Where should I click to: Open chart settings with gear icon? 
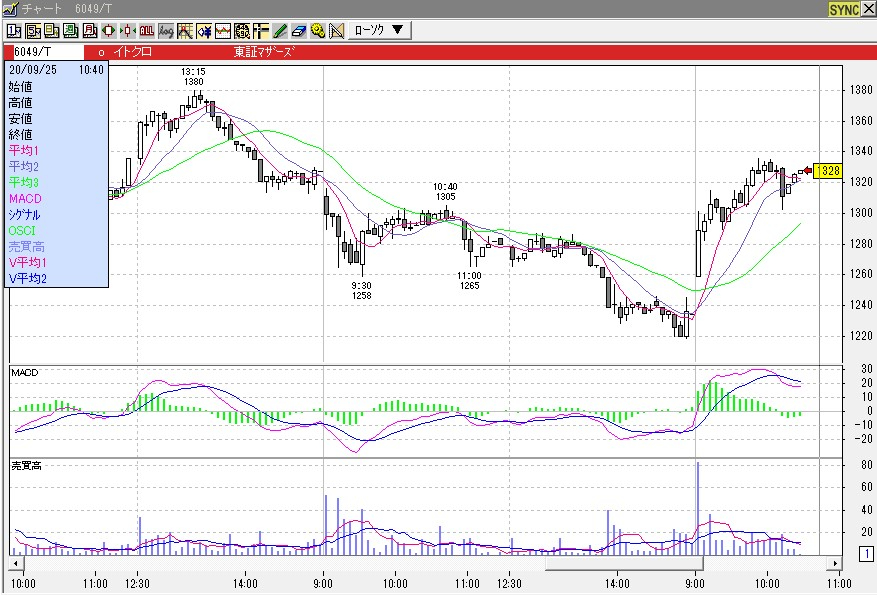pyautogui.click(x=318, y=30)
